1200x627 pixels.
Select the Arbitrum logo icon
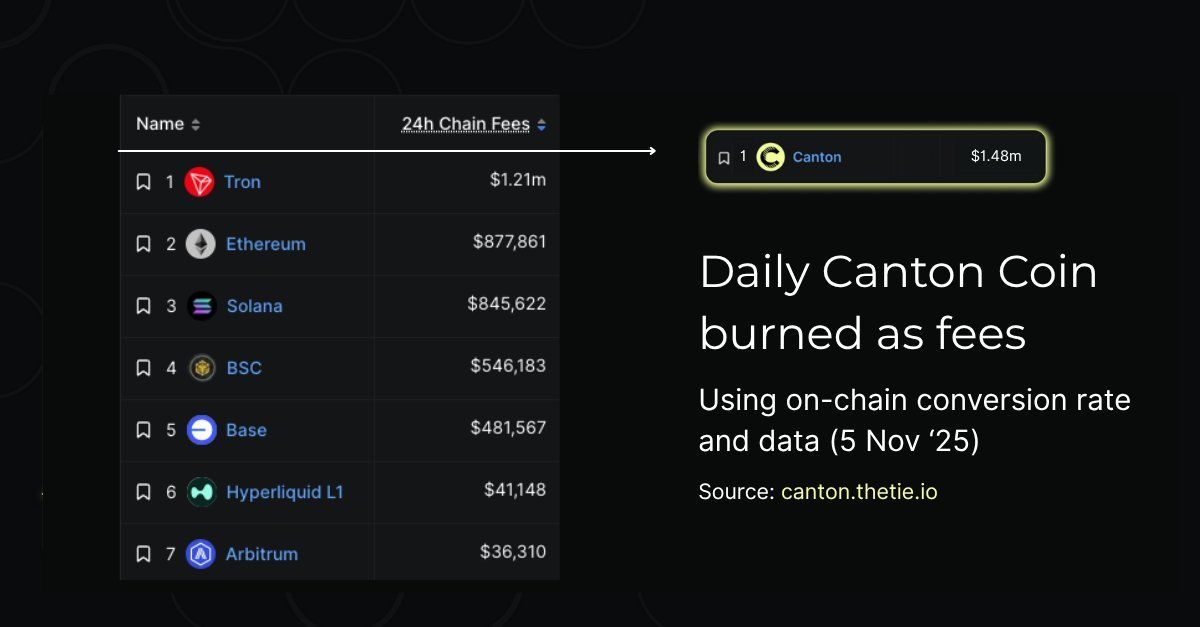coord(203,553)
